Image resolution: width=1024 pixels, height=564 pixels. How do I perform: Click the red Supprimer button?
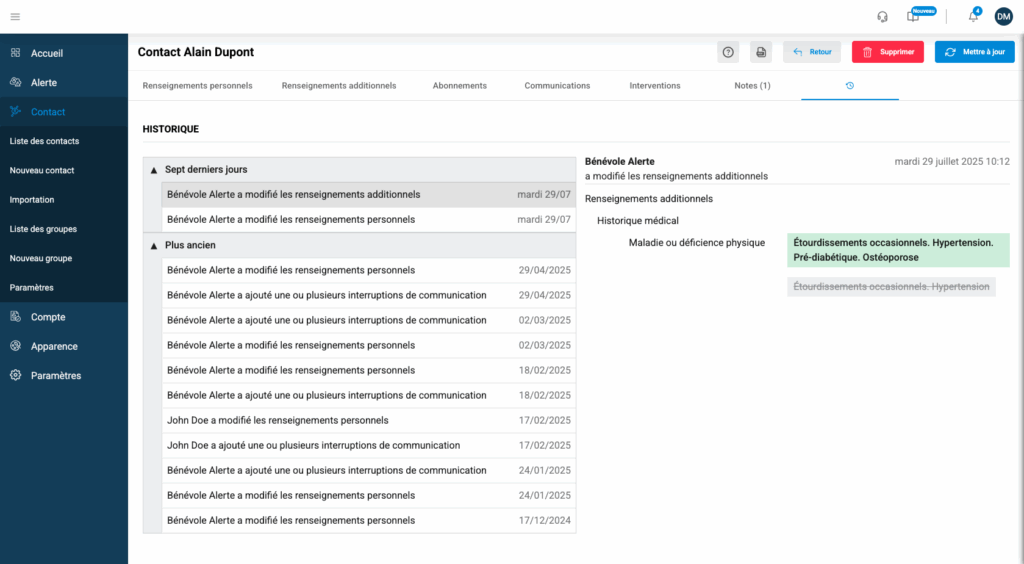coord(887,52)
